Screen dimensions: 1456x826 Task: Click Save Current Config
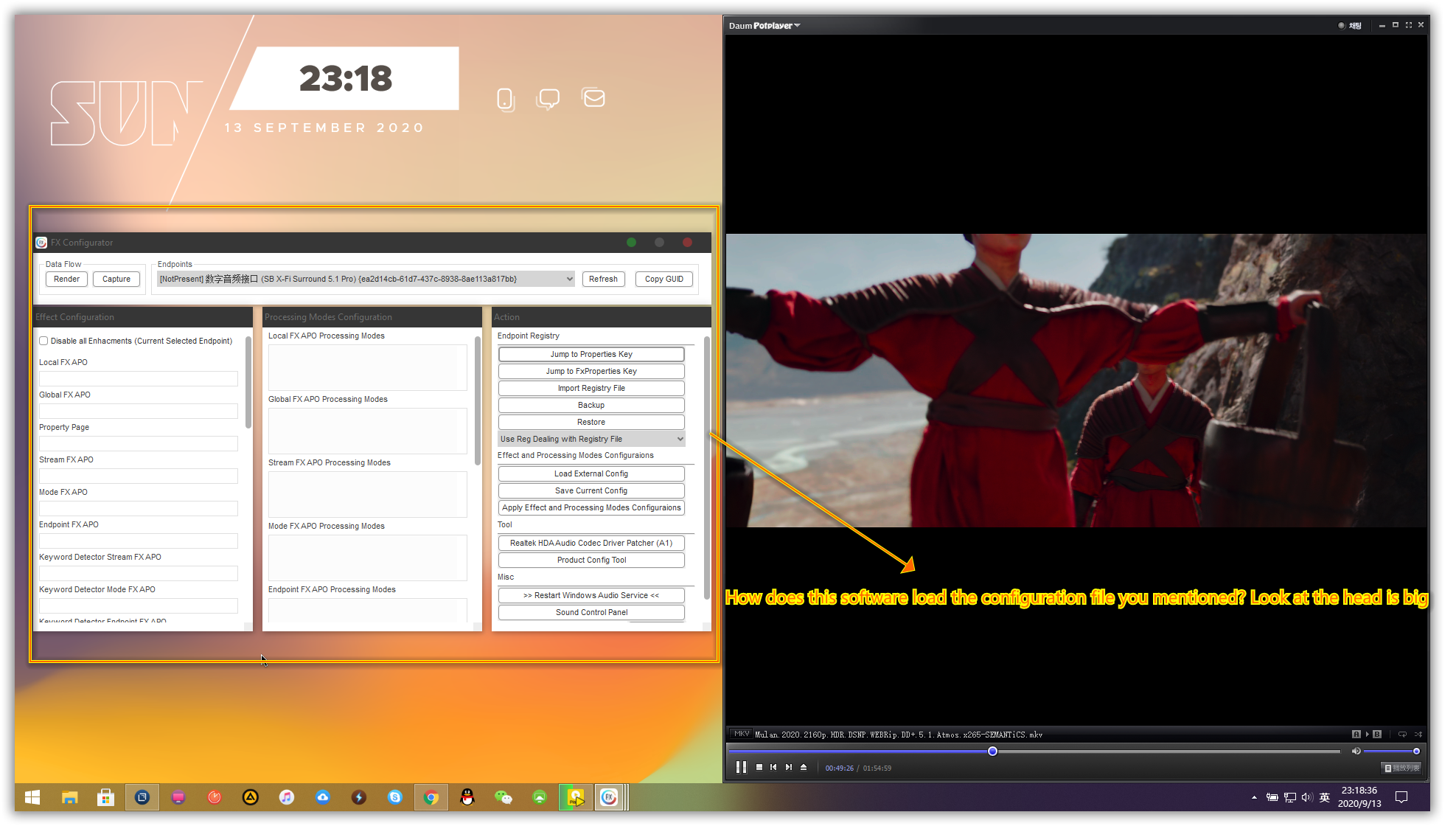[591, 490]
